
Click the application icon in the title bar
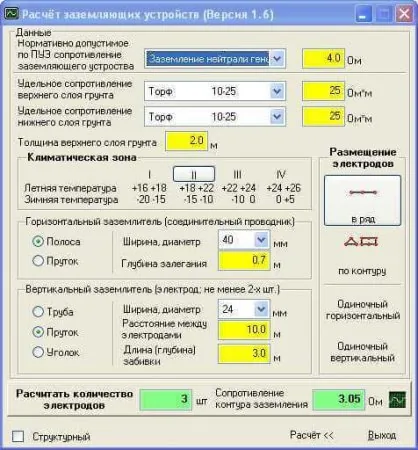click(11, 14)
